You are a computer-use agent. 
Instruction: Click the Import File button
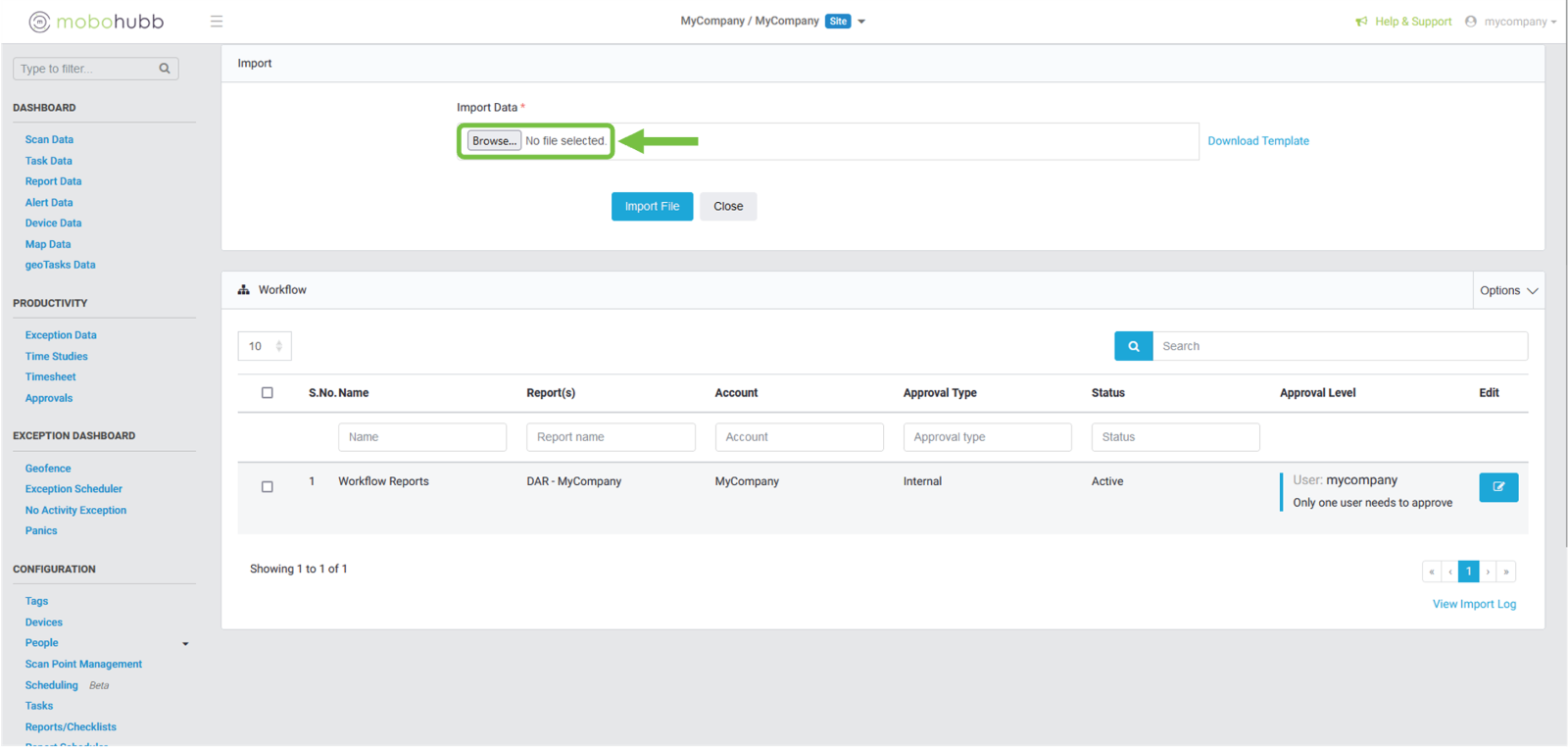point(652,207)
